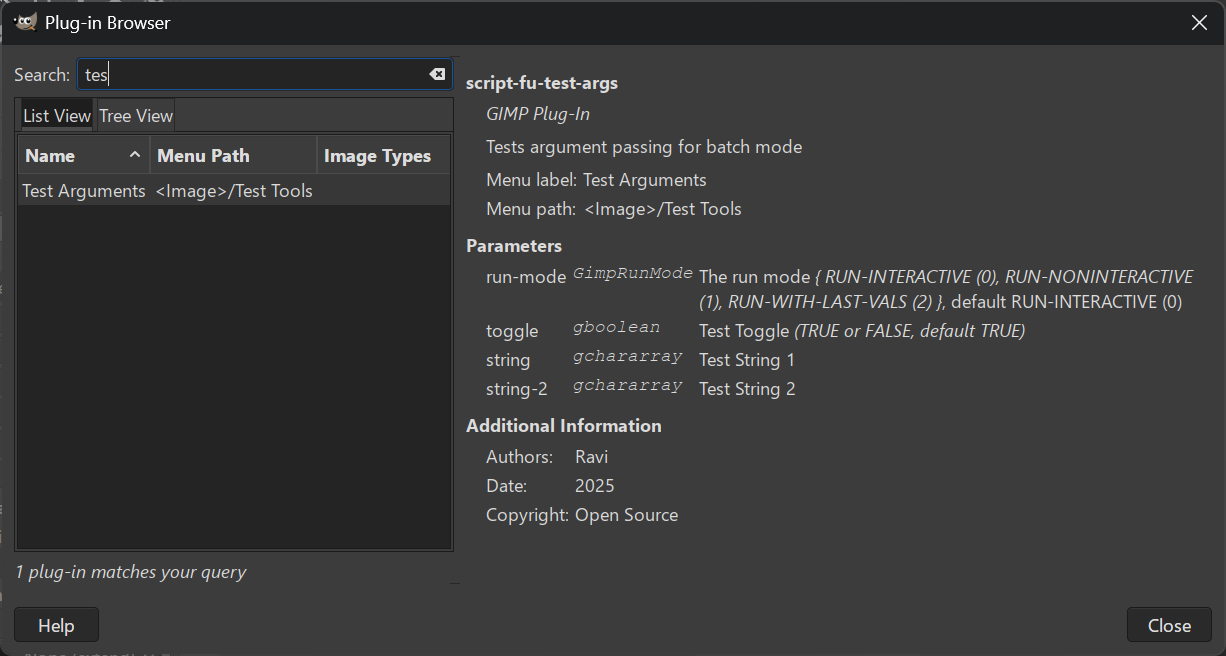Click the GIMP Wilber icon in title bar
Image resolution: width=1226 pixels, height=656 pixels.
coord(25,22)
